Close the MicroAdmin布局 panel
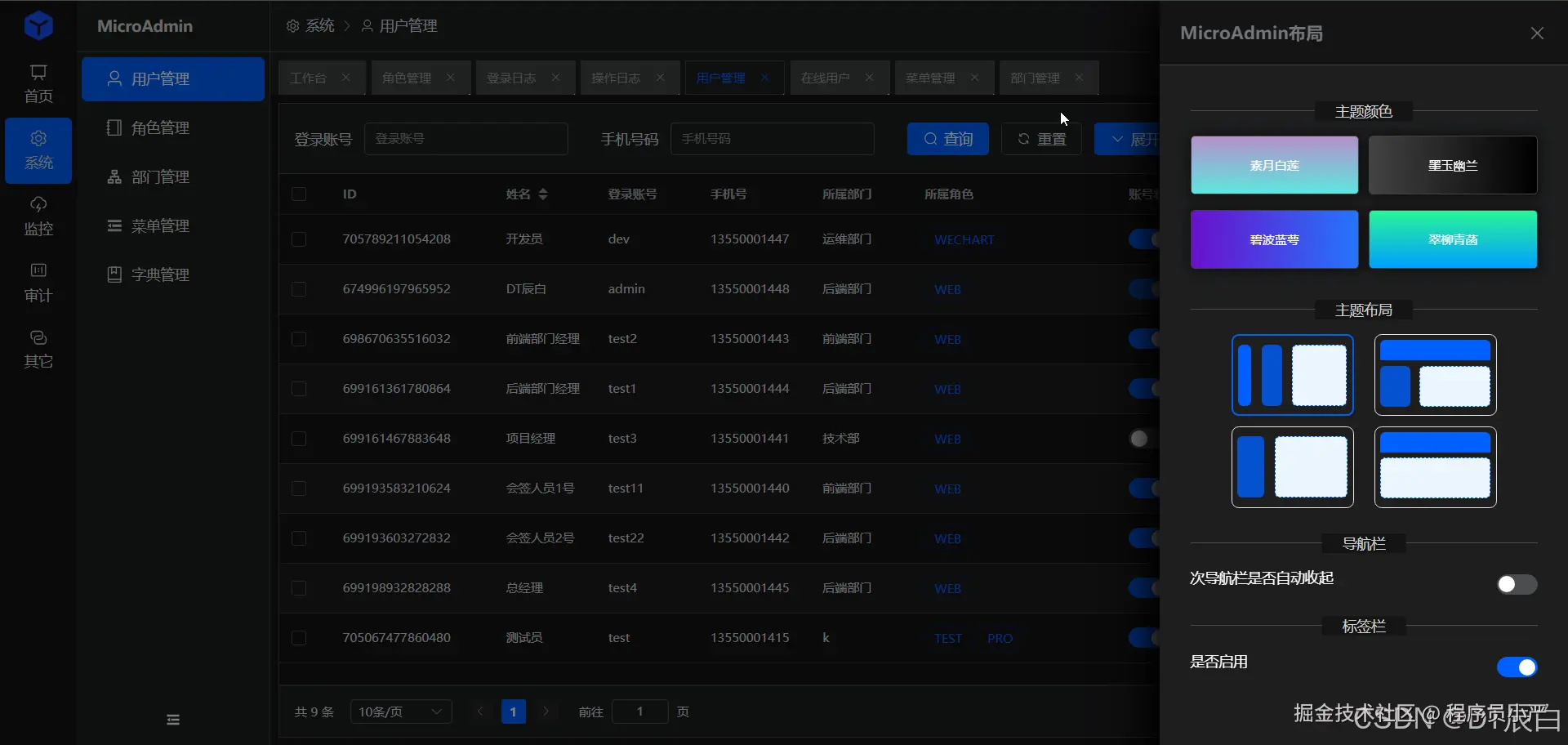1568x745 pixels. (1537, 33)
